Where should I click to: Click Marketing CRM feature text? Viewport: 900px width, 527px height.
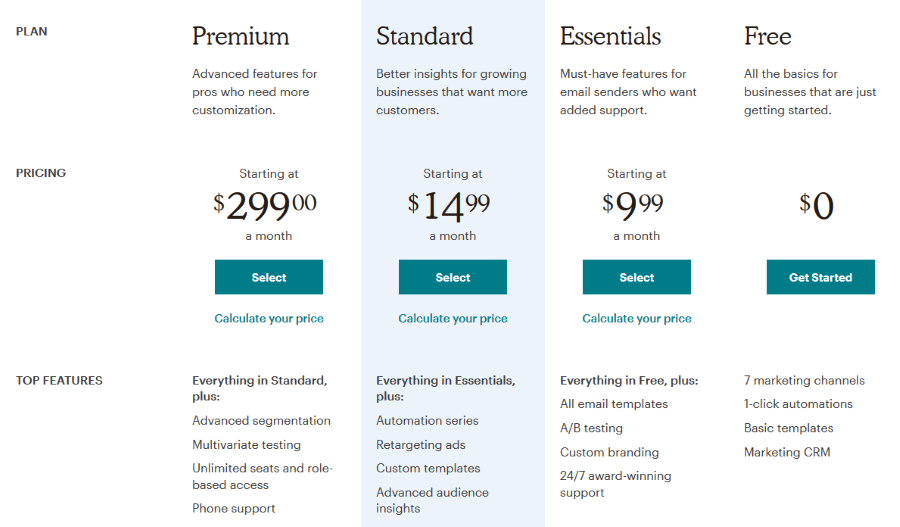pyautogui.click(x=787, y=452)
